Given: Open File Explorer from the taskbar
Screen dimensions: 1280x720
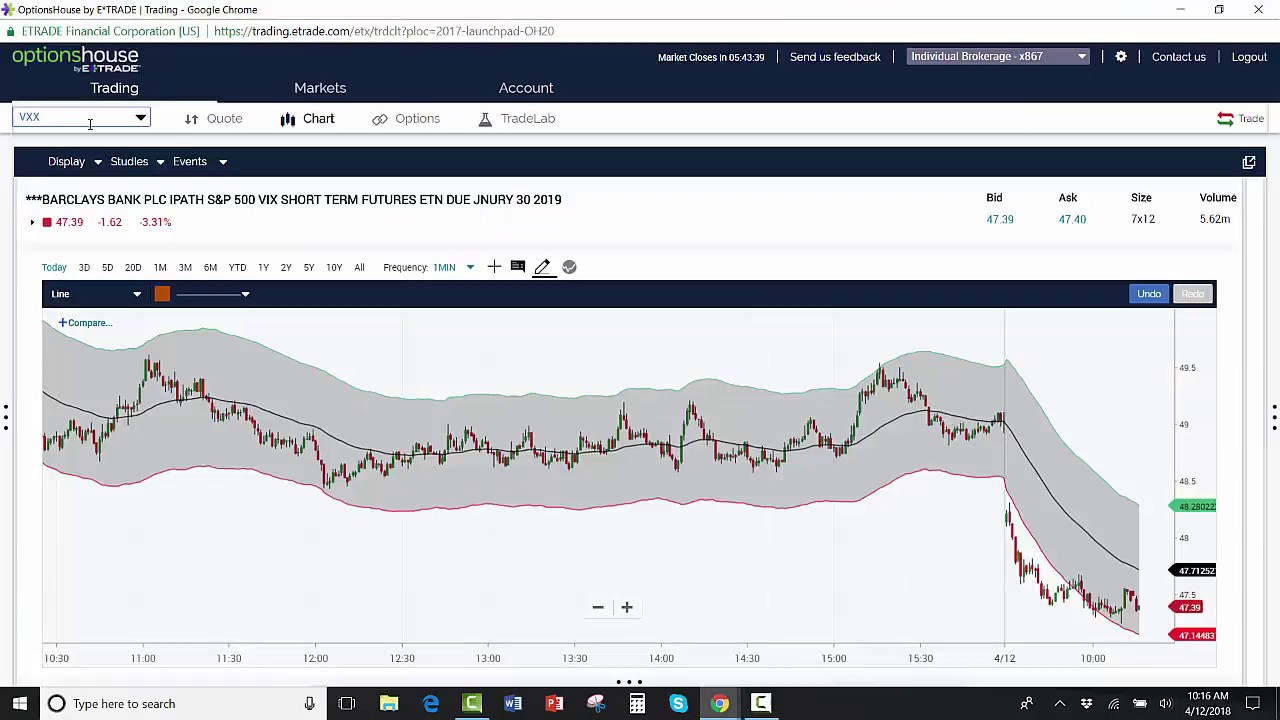Looking at the screenshot, I should [x=389, y=704].
